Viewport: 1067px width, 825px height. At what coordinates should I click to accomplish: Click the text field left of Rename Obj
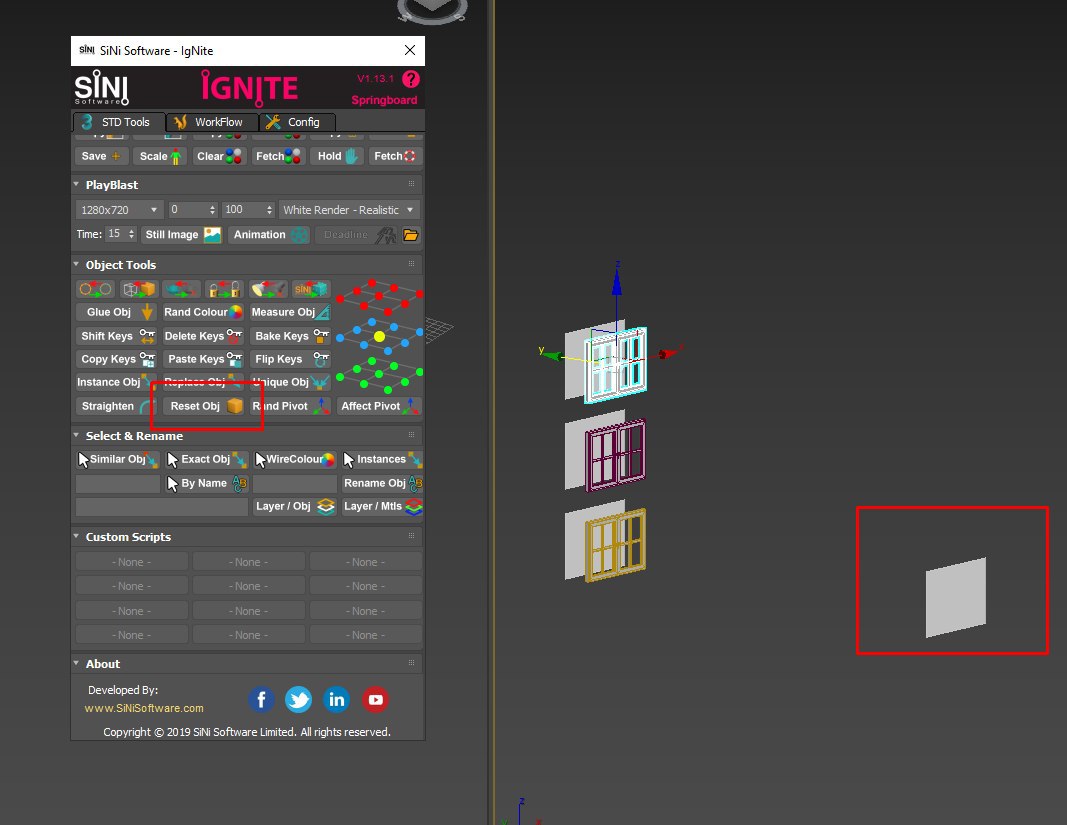295,484
